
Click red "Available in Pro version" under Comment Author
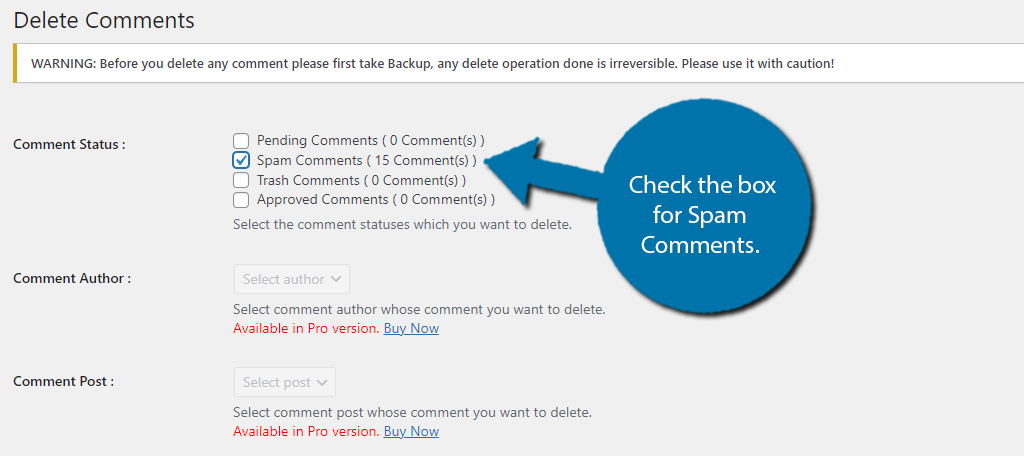coord(306,329)
